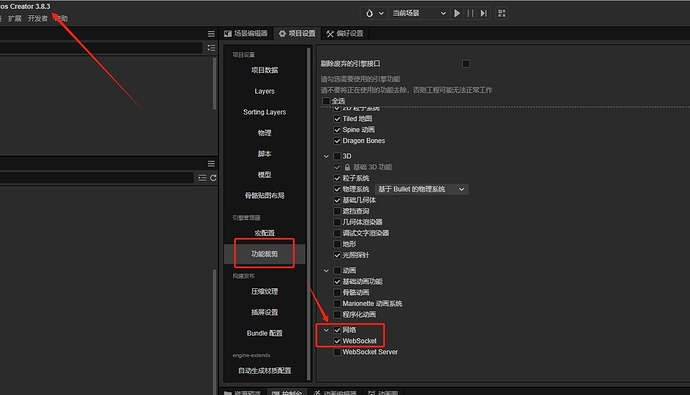Check the 3D group checkbox

point(337,156)
